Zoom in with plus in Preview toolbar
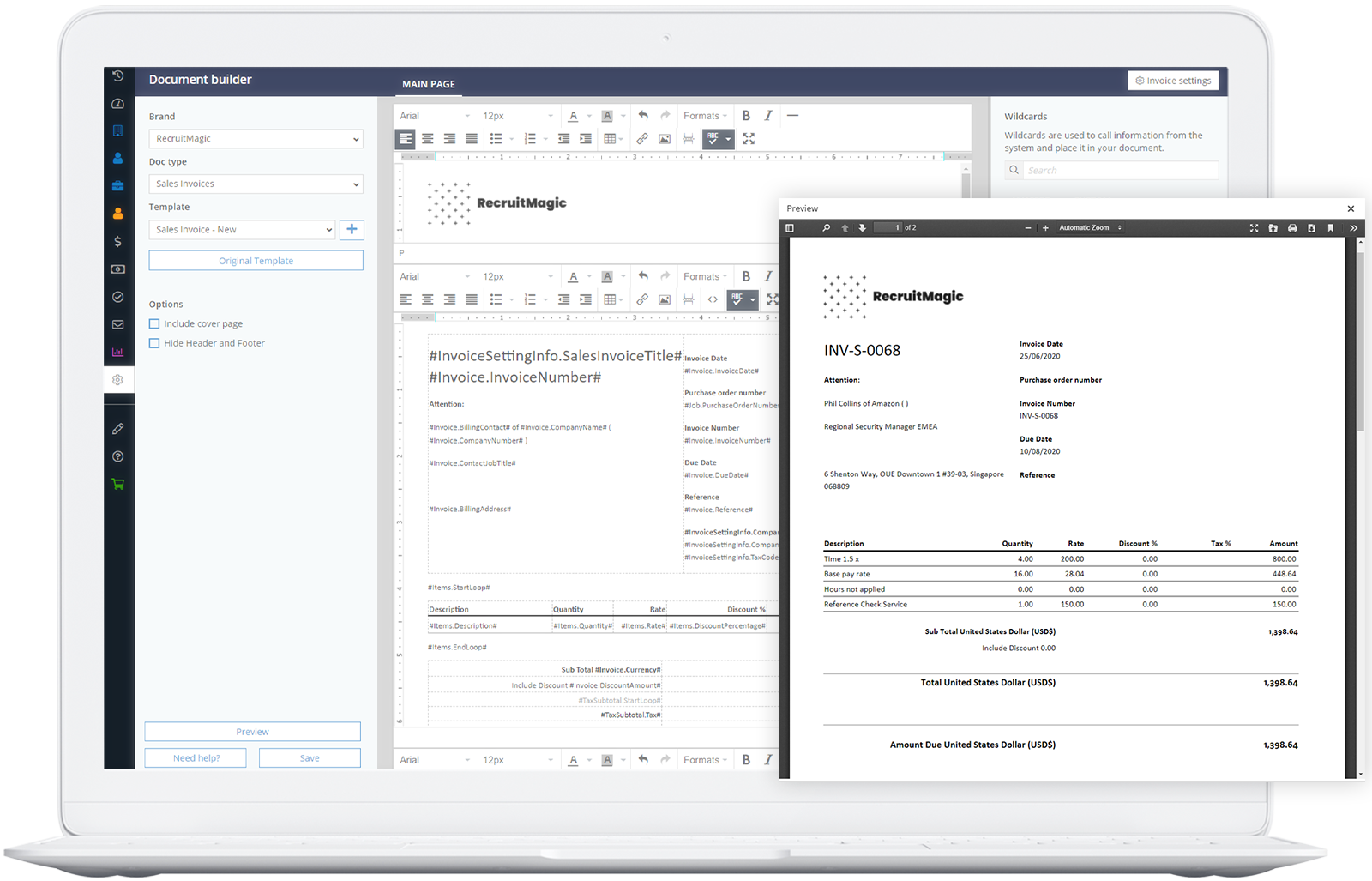This screenshot has height=881, width=1372. coord(1045,228)
